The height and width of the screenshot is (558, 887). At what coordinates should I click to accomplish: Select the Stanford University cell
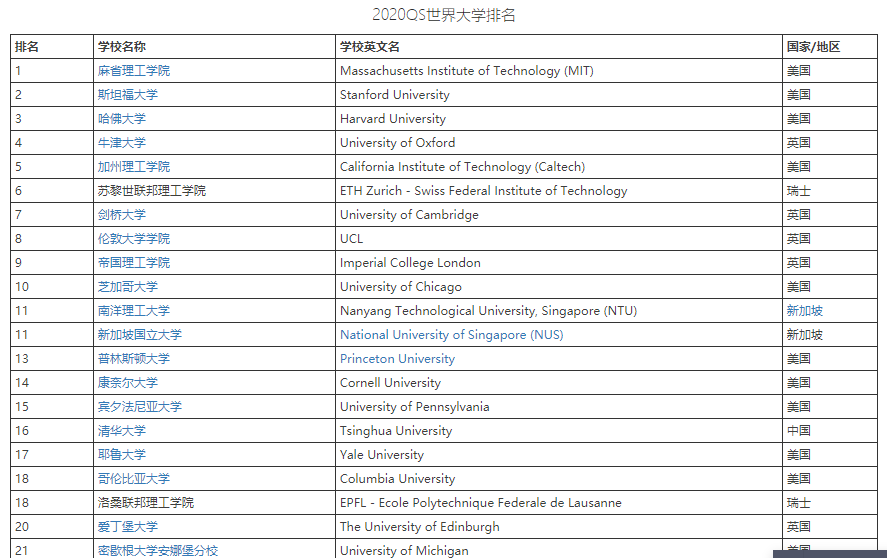(x=559, y=95)
